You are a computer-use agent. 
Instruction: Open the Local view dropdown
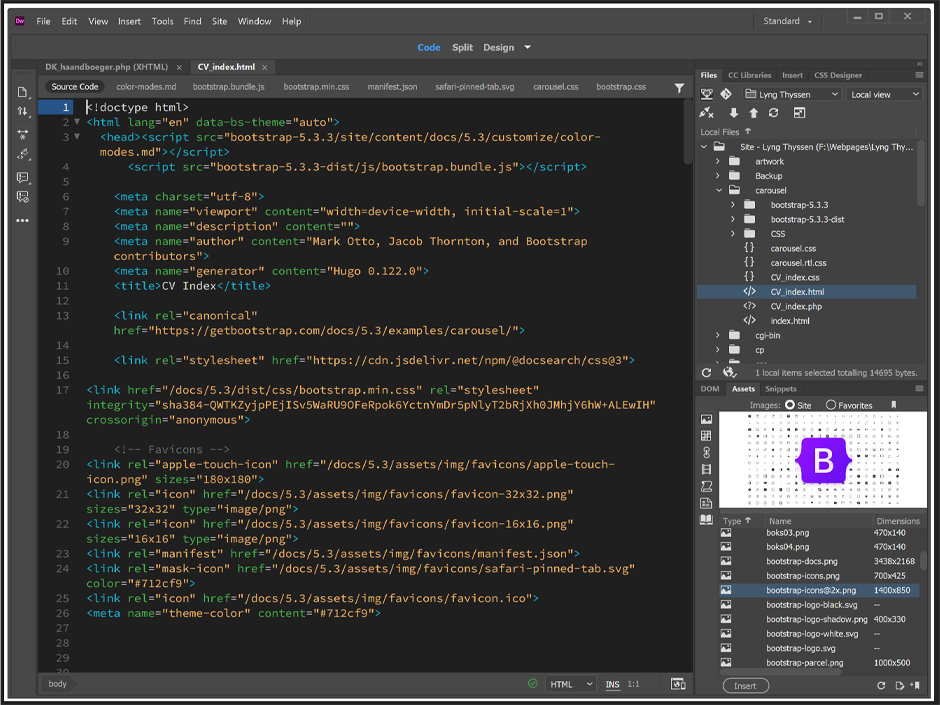click(884, 94)
